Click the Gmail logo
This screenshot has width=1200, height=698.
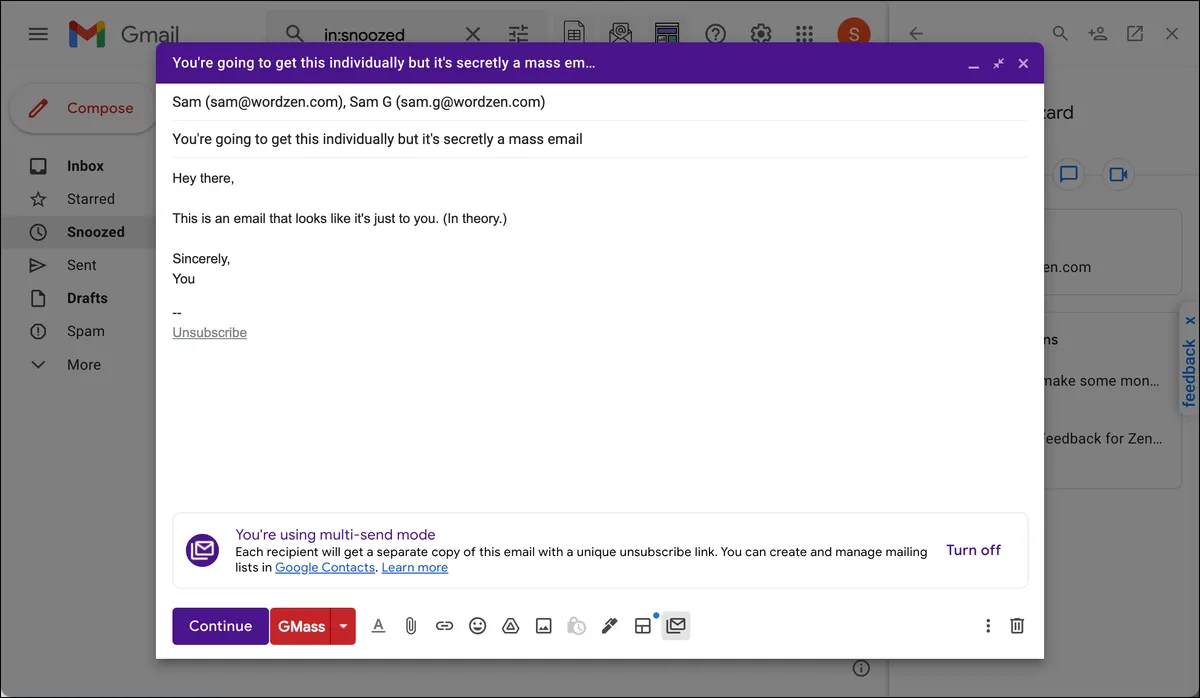(x=123, y=34)
